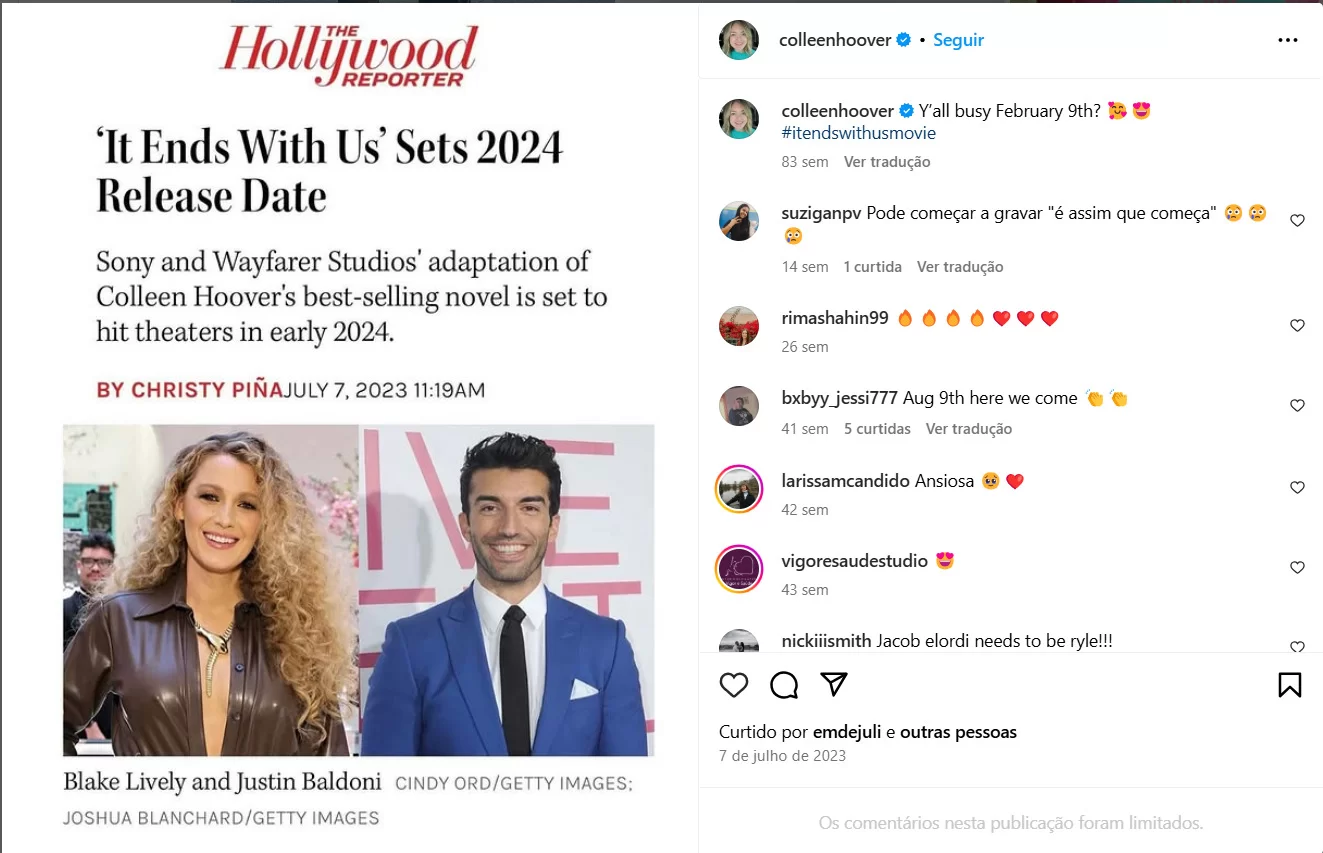Open comments via speech bubble icon

[x=784, y=685]
